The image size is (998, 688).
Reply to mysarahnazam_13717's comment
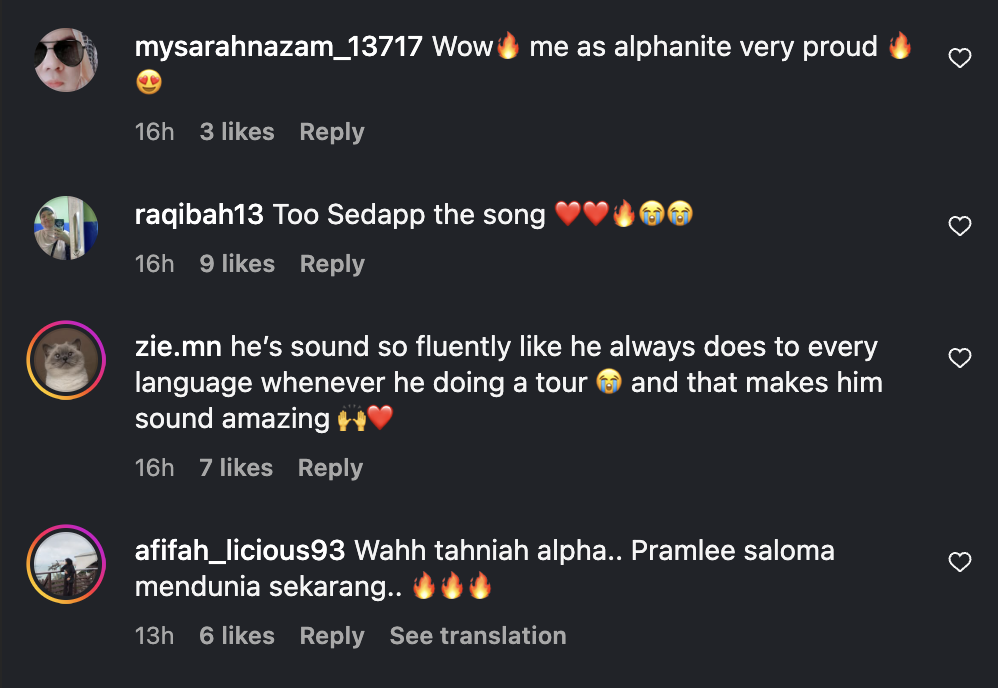pyautogui.click(x=332, y=132)
